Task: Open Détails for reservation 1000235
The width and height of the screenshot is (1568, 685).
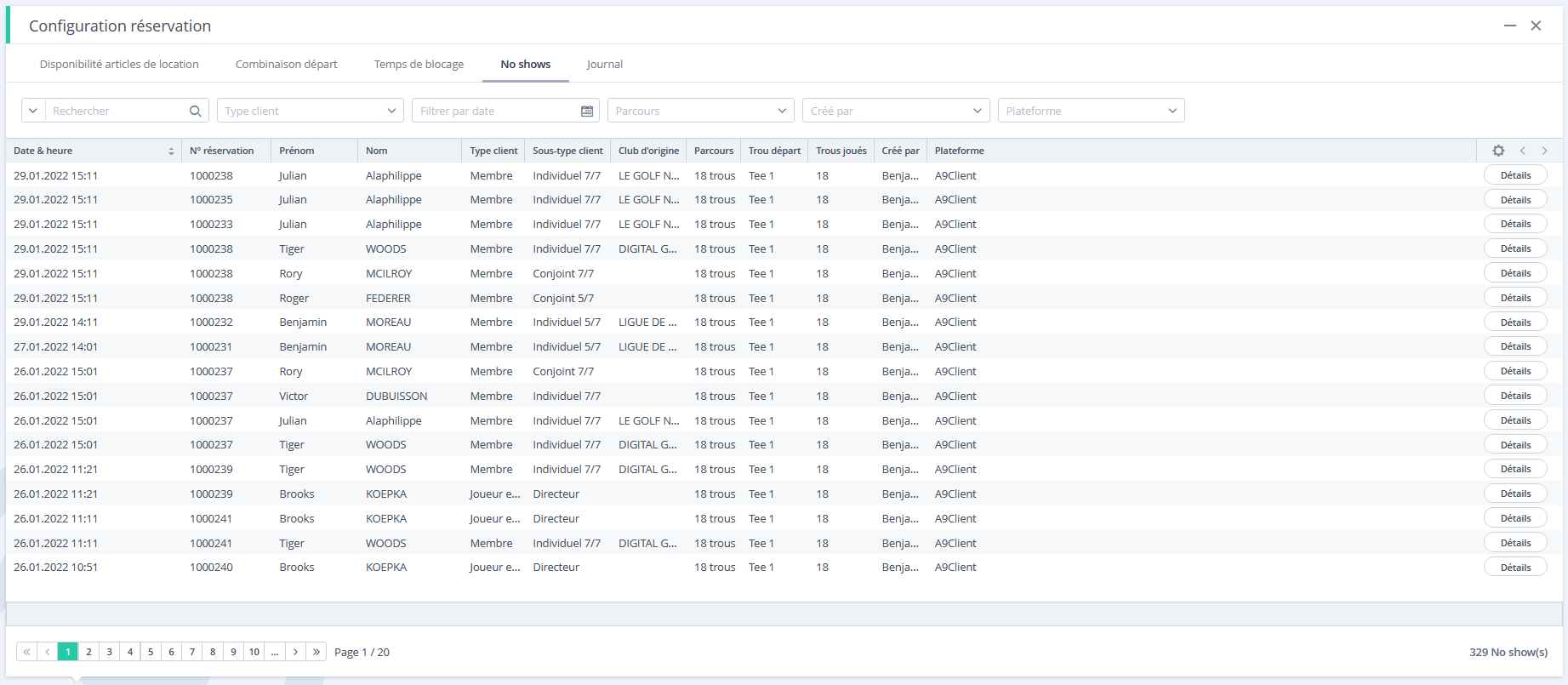Action: tap(1515, 200)
